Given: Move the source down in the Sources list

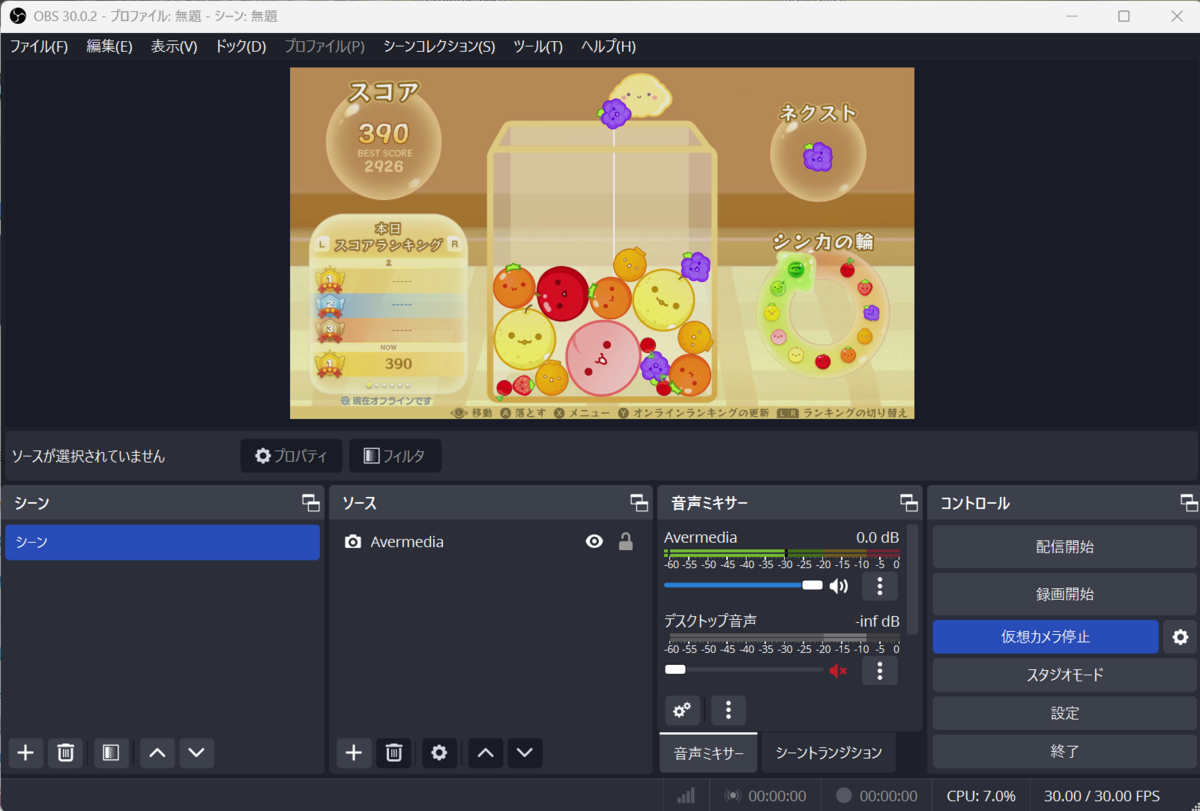Looking at the screenshot, I should click(x=525, y=752).
